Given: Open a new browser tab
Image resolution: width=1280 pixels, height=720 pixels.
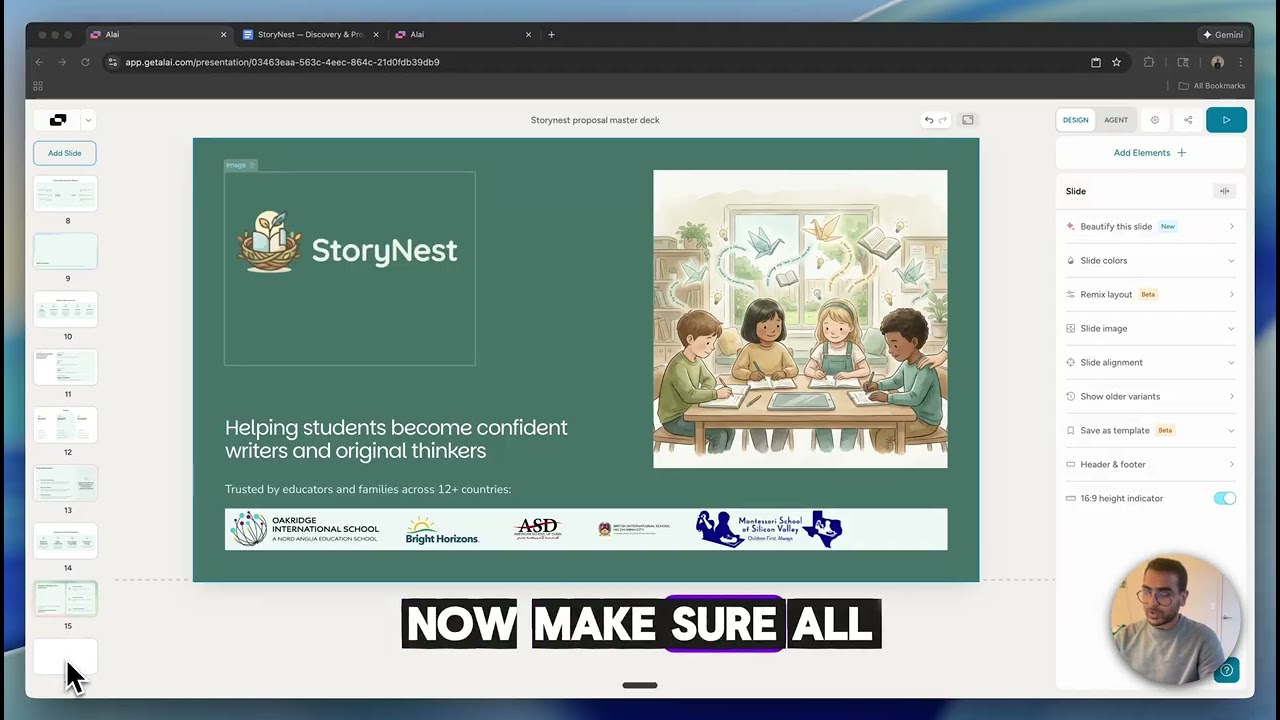Looking at the screenshot, I should 551,35.
